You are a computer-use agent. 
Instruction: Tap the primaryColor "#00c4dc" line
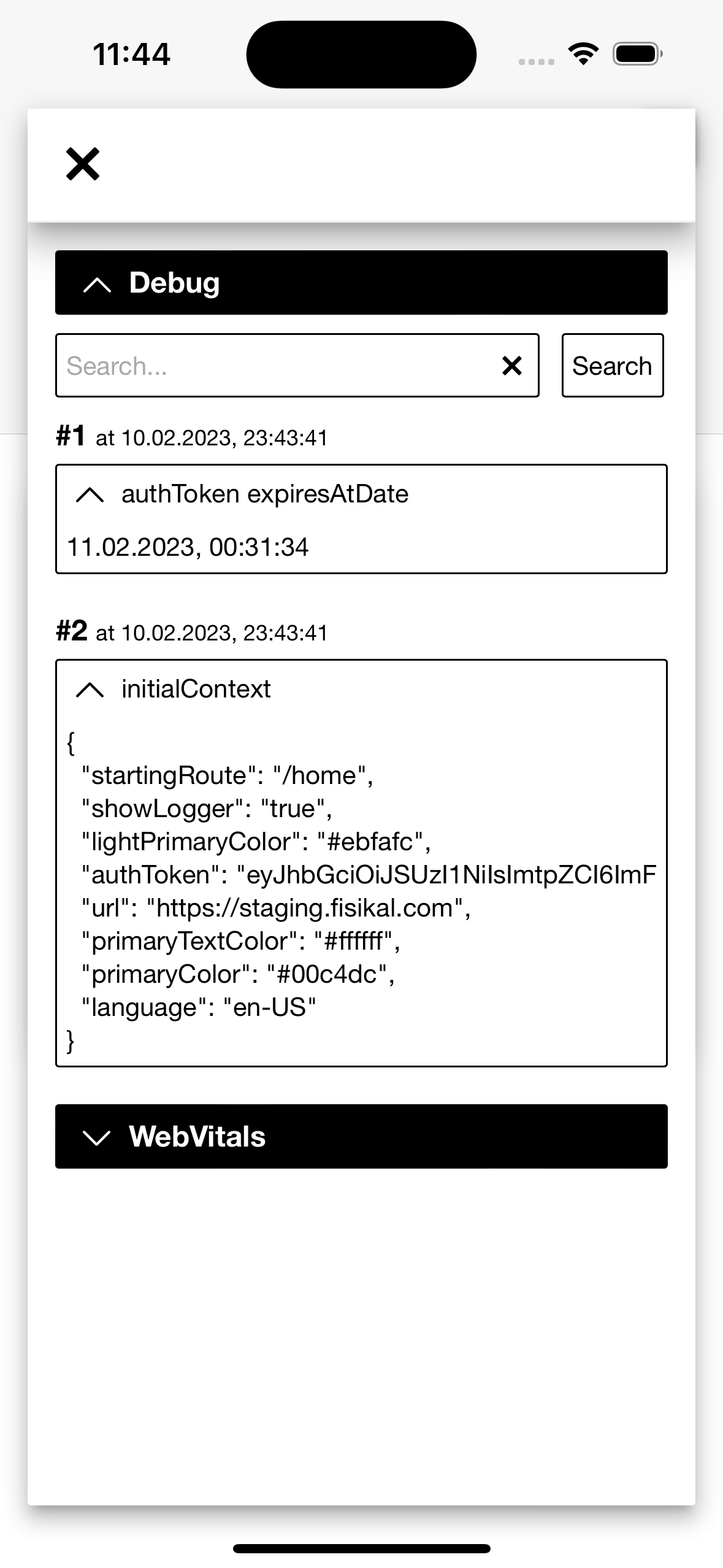(238, 974)
